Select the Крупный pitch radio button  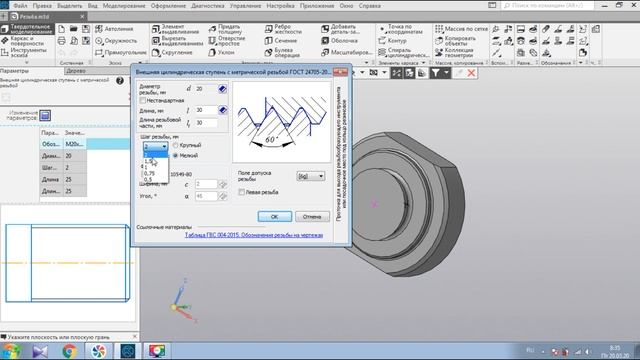pos(176,145)
